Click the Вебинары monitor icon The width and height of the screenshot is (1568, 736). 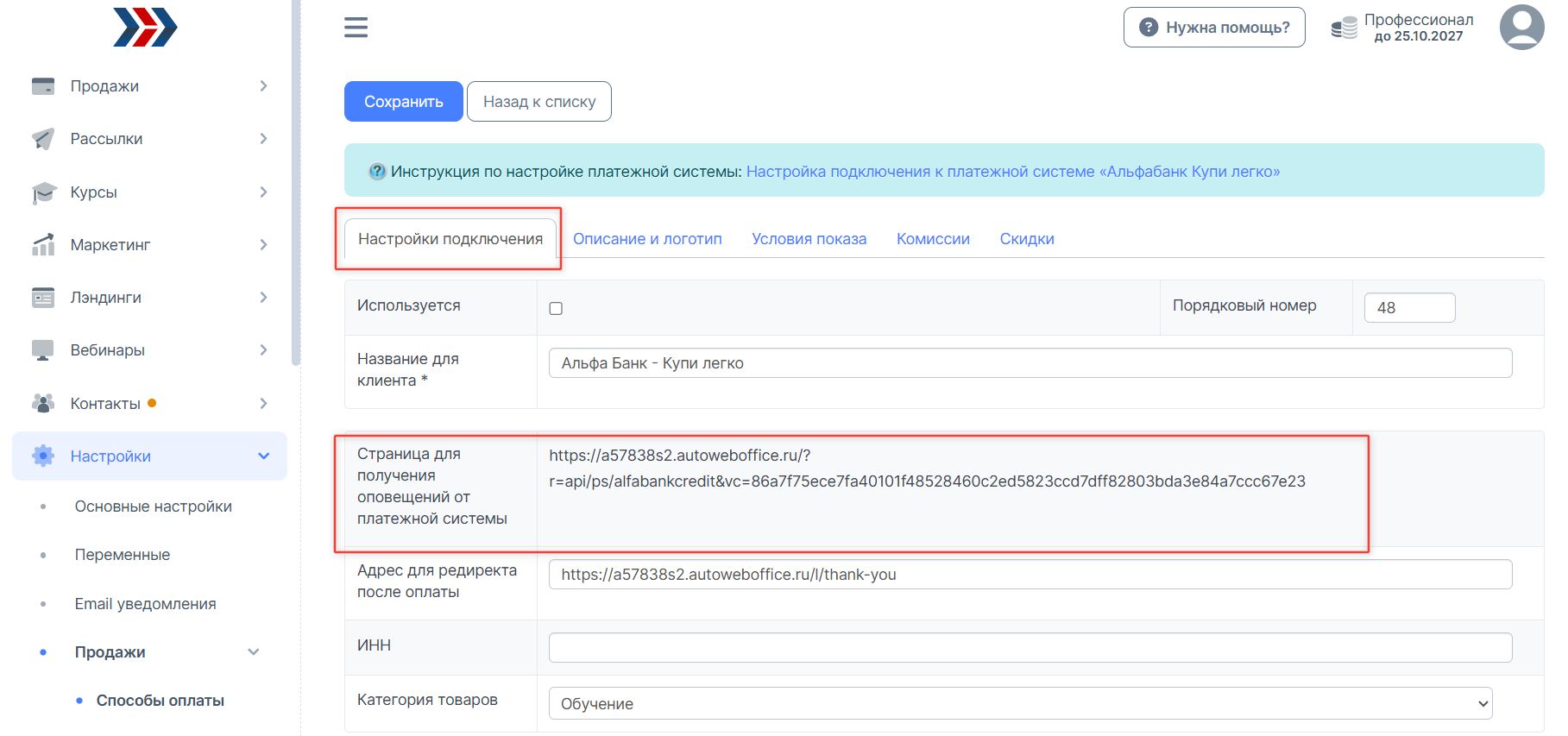tap(43, 350)
